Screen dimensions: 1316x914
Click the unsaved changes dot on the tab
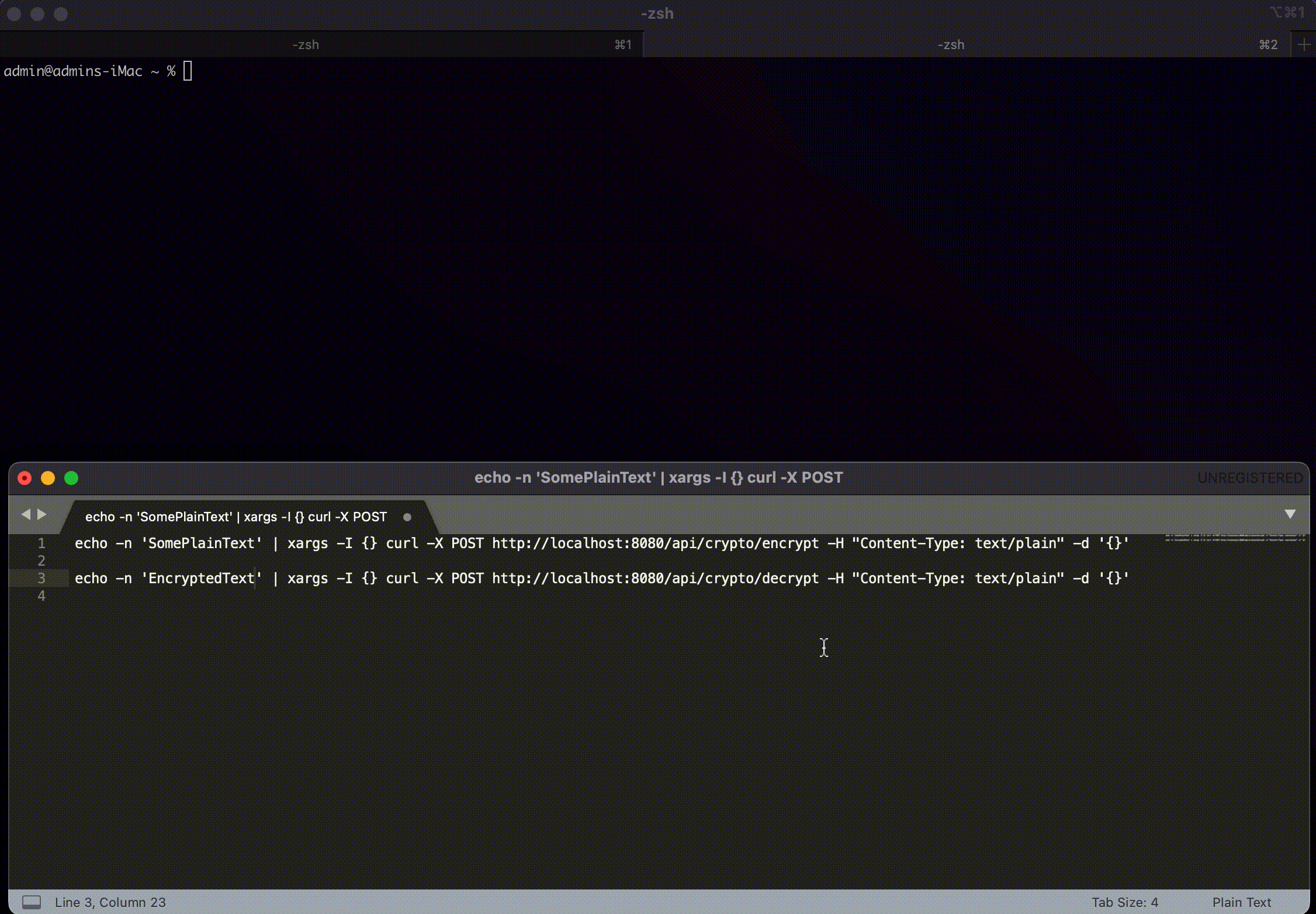pyautogui.click(x=407, y=517)
